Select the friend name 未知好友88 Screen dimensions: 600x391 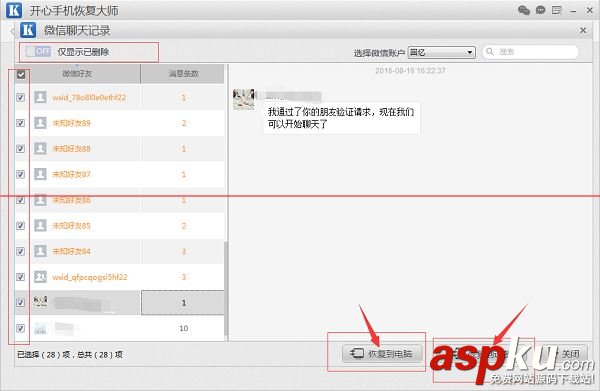71,149
